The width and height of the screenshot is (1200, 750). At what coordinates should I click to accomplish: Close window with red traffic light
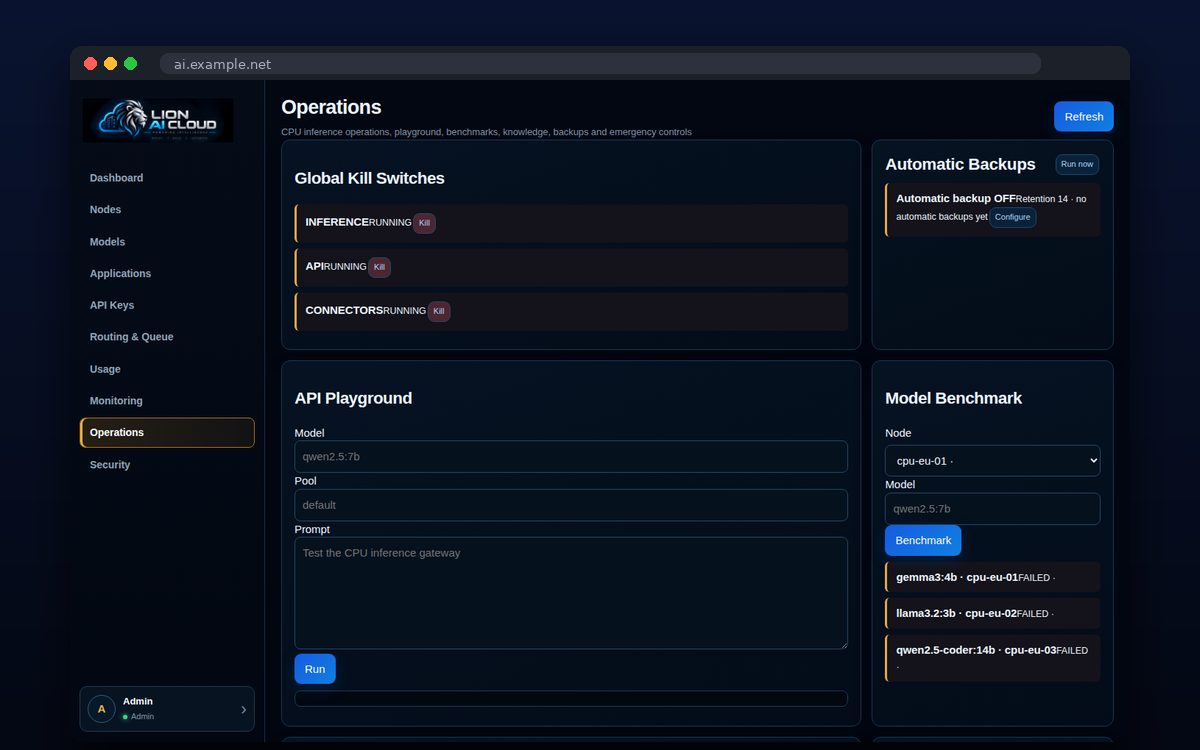(x=90, y=63)
